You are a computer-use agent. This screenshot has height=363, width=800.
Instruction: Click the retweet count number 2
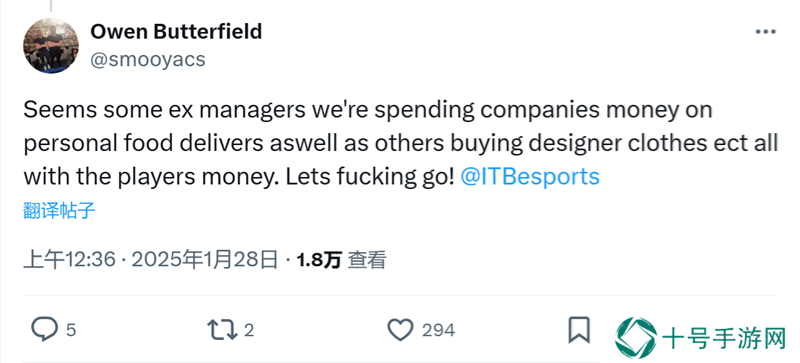point(249,330)
